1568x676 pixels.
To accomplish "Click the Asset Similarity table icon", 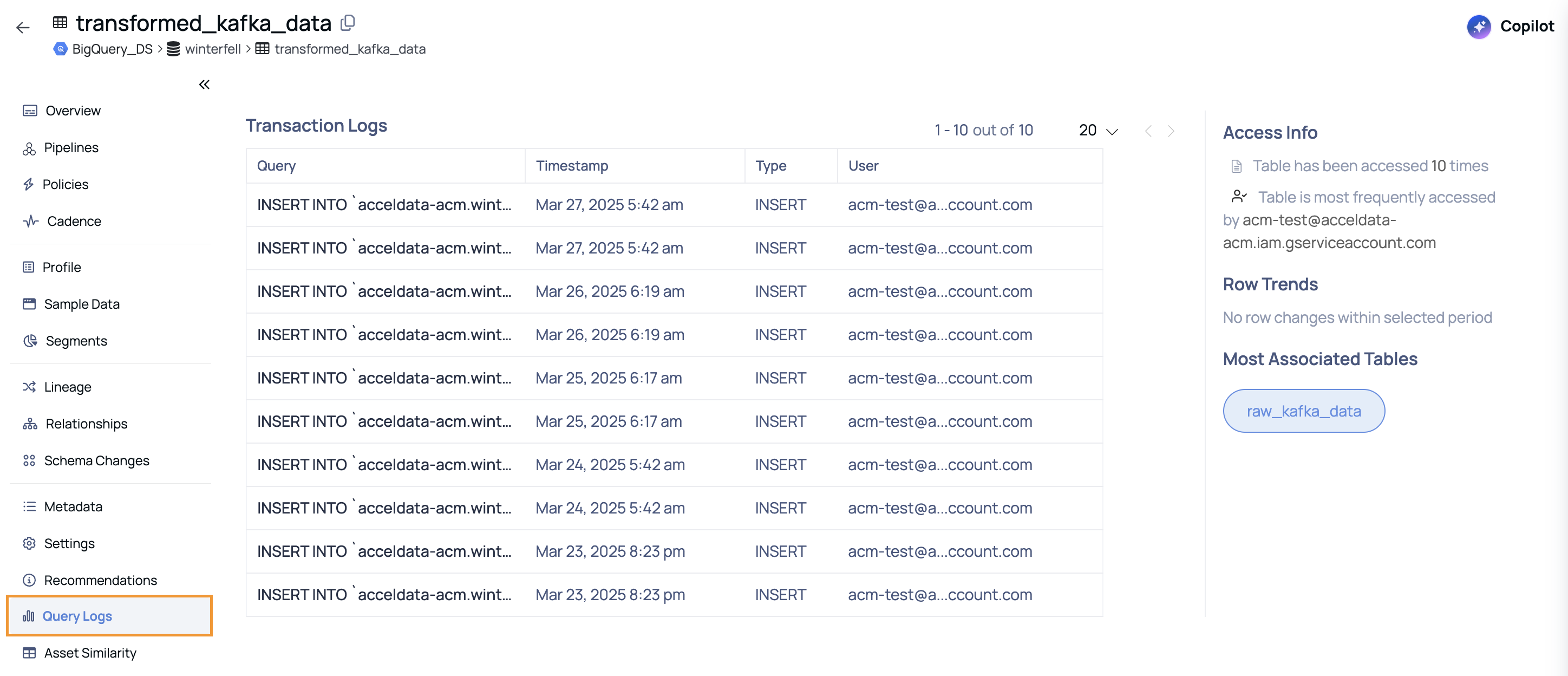I will (29, 653).
